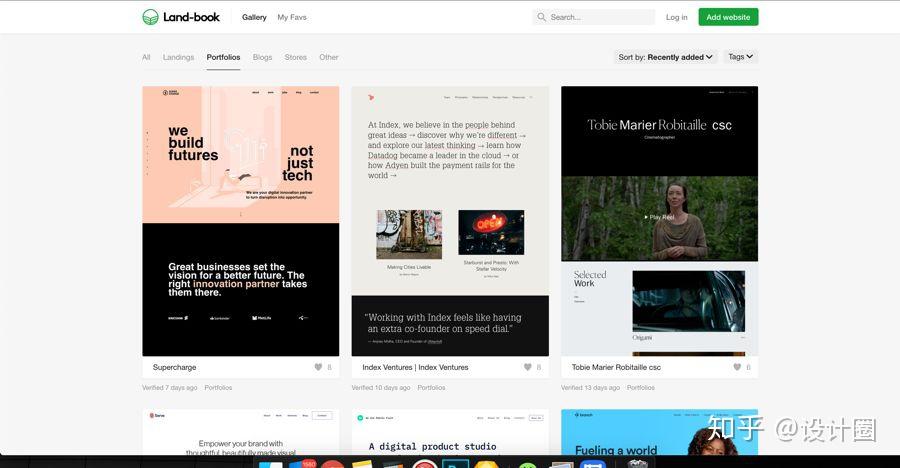
Task: Open the 'Empower your brand' website thumbnail
Action: (x=240, y=432)
